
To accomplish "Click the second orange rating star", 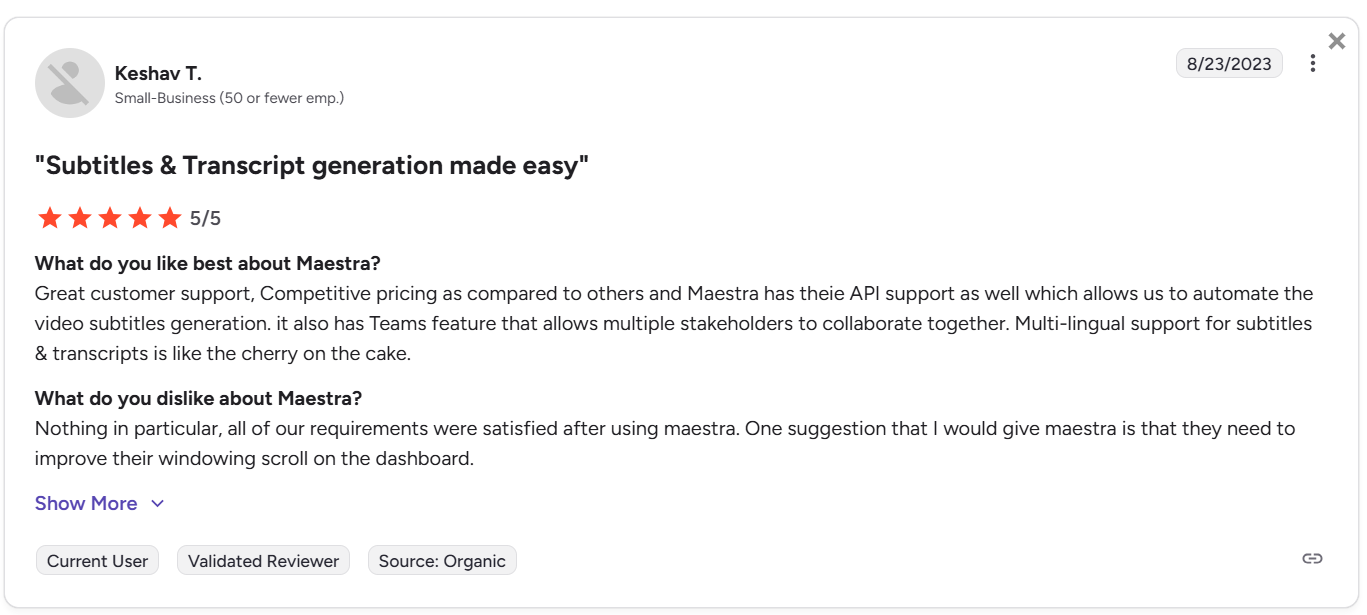I will click(79, 218).
